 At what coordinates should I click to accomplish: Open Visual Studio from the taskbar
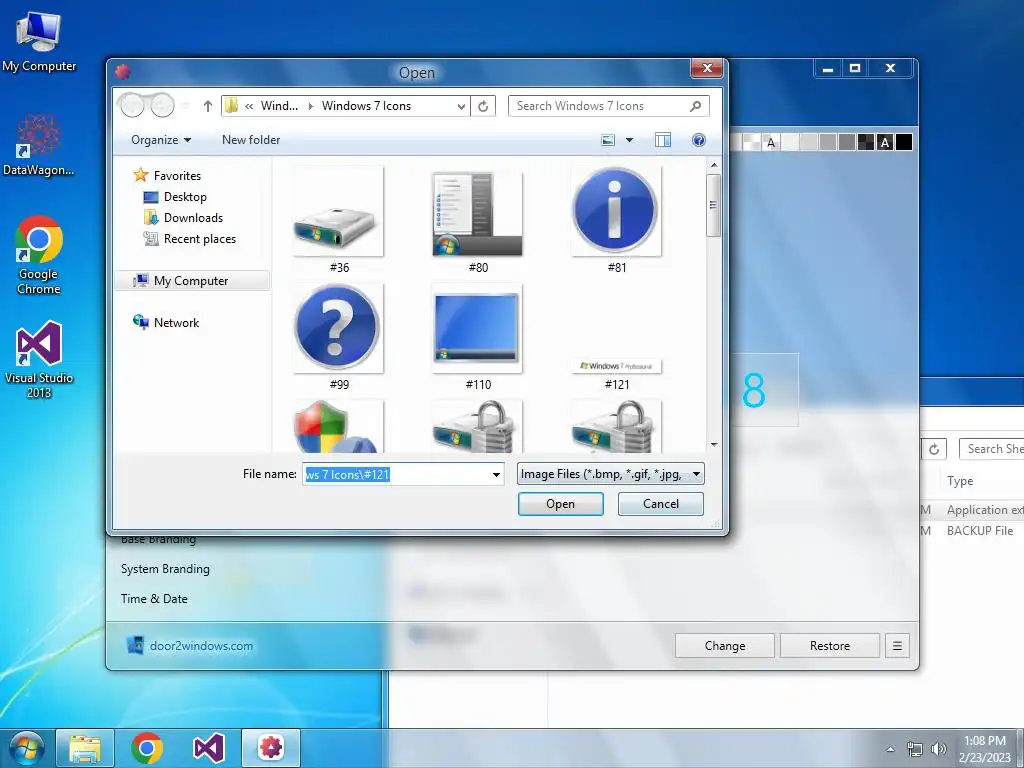tap(209, 748)
